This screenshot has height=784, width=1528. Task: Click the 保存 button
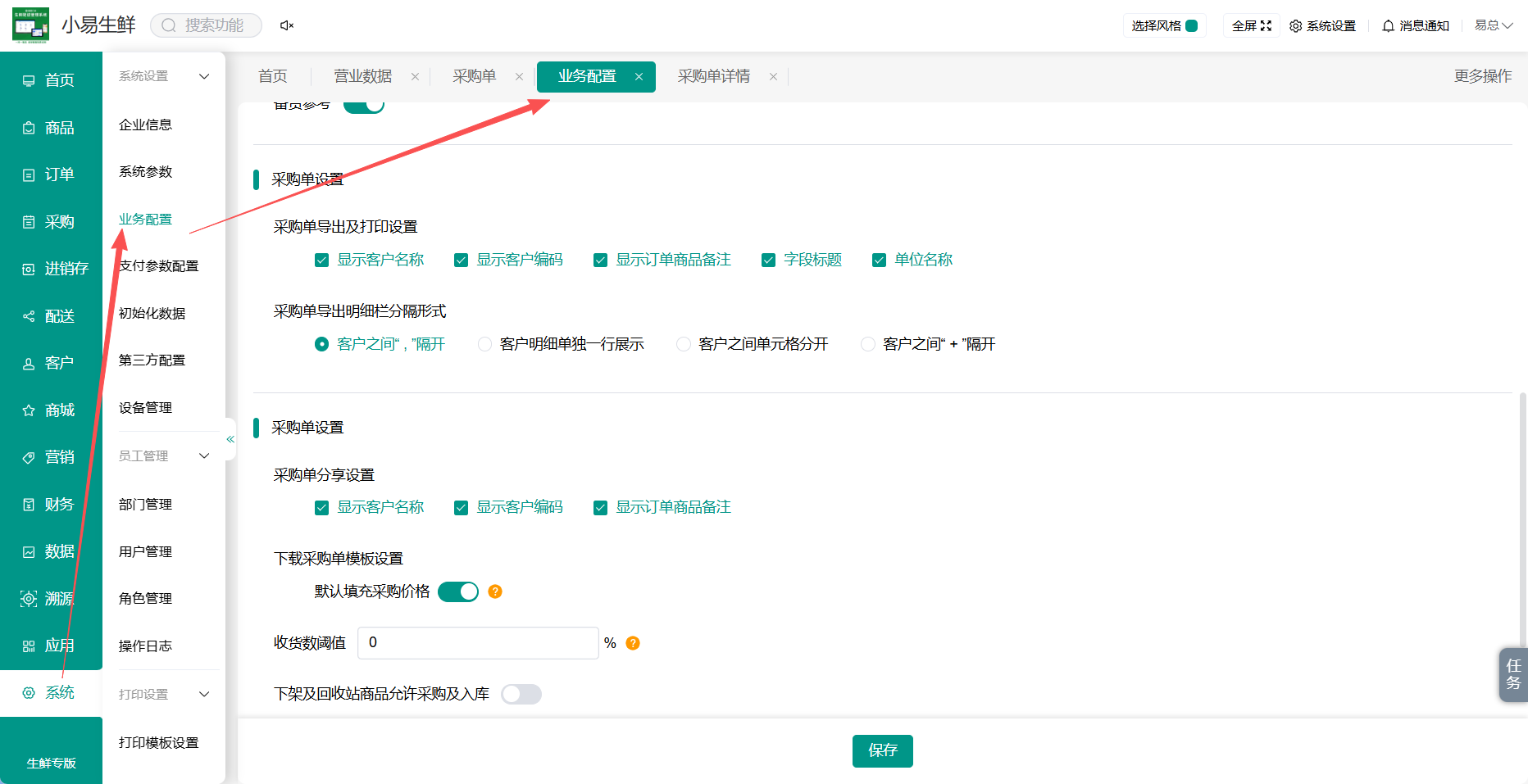point(883,750)
